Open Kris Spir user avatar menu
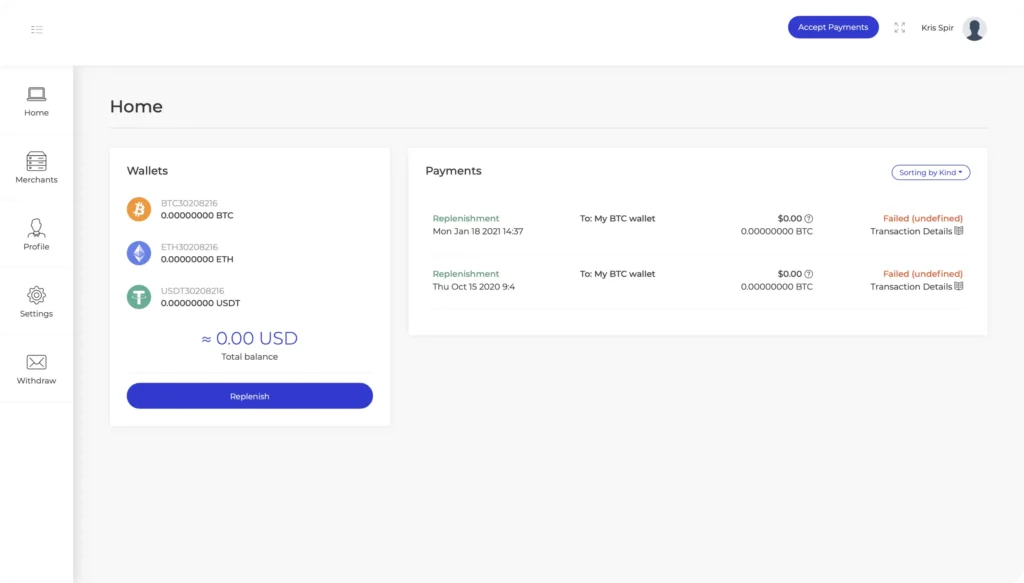The image size is (1024, 583). (974, 28)
